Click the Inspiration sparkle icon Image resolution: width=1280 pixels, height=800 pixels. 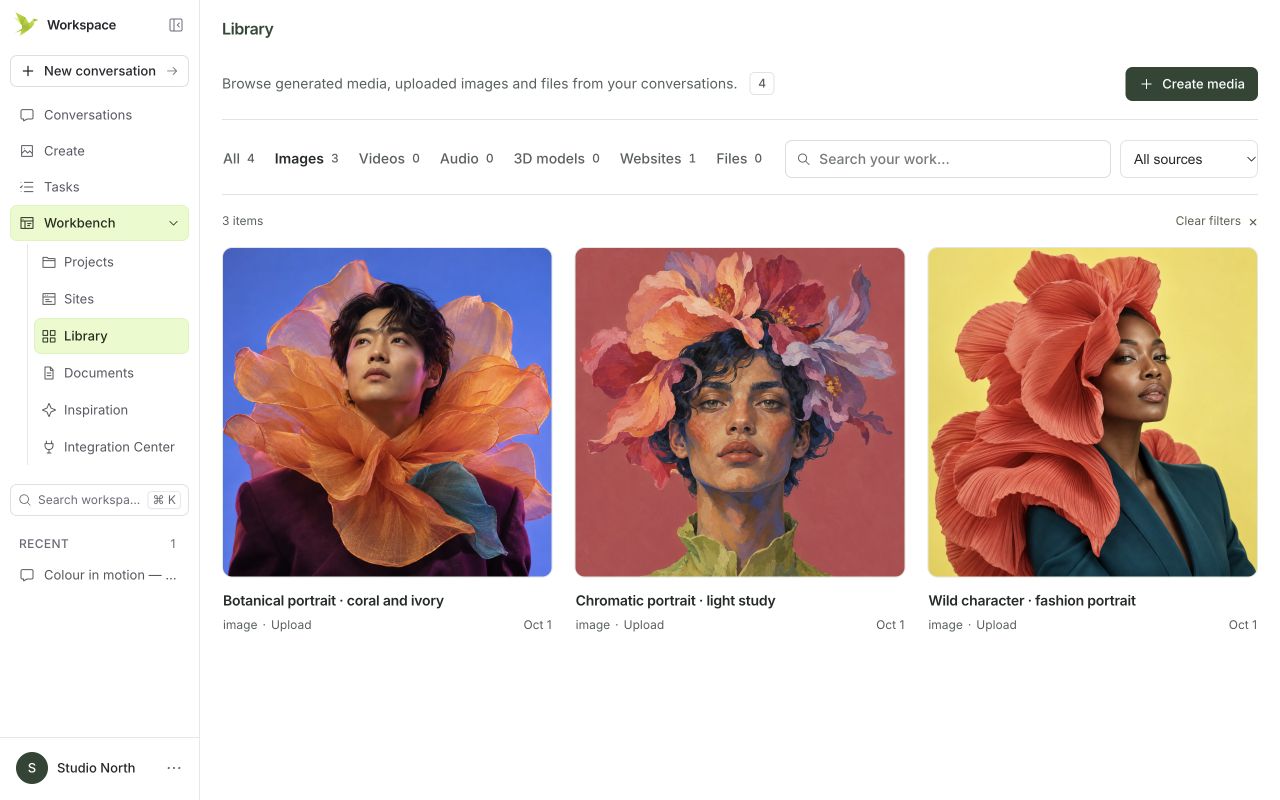tap(49, 410)
